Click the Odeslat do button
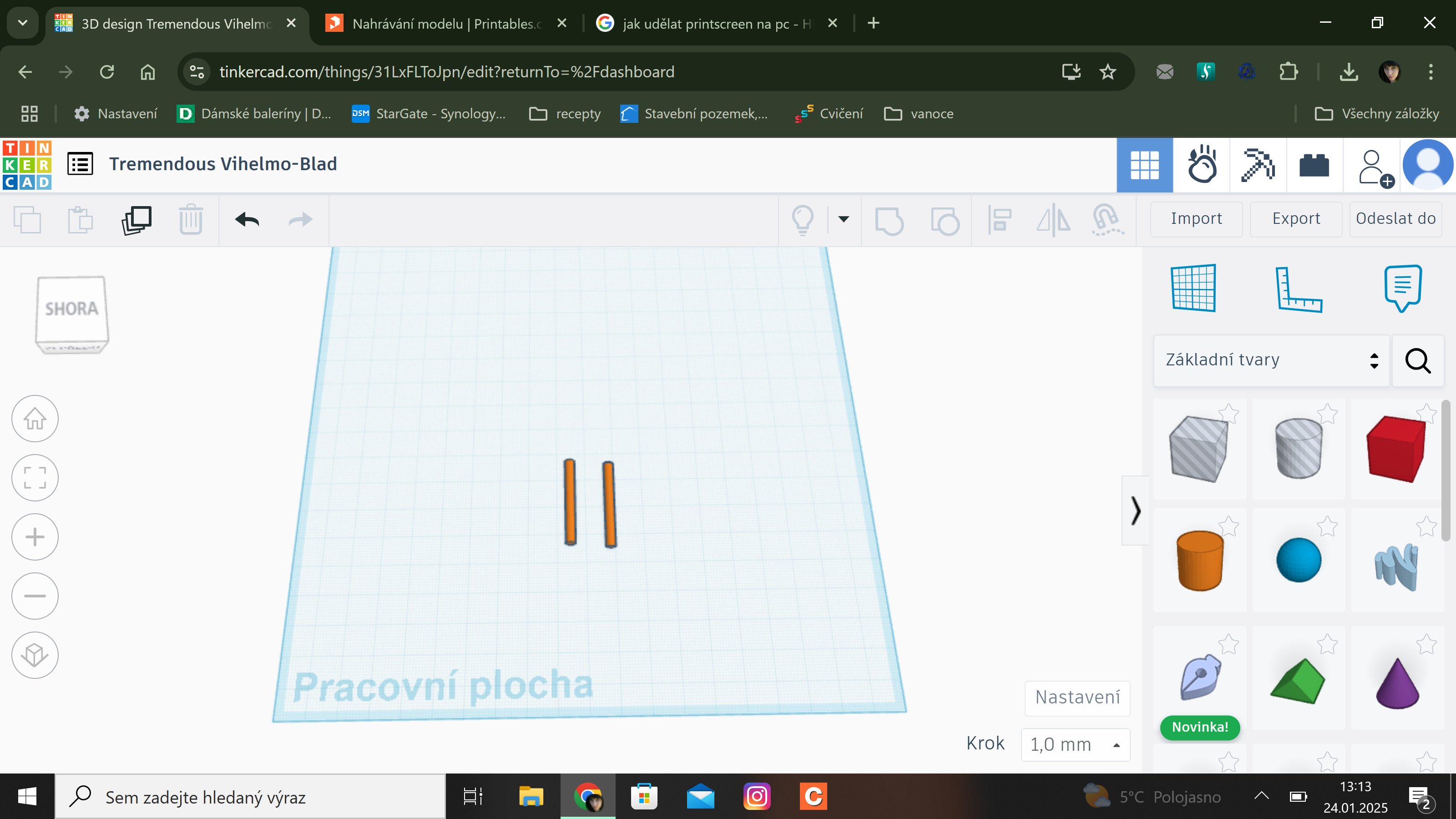1456x819 pixels. coord(1395,219)
